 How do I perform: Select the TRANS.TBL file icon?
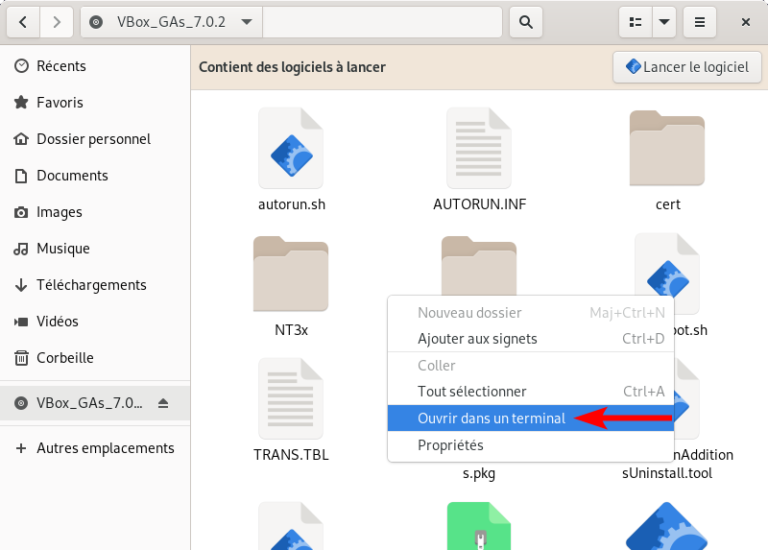(291, 398)
